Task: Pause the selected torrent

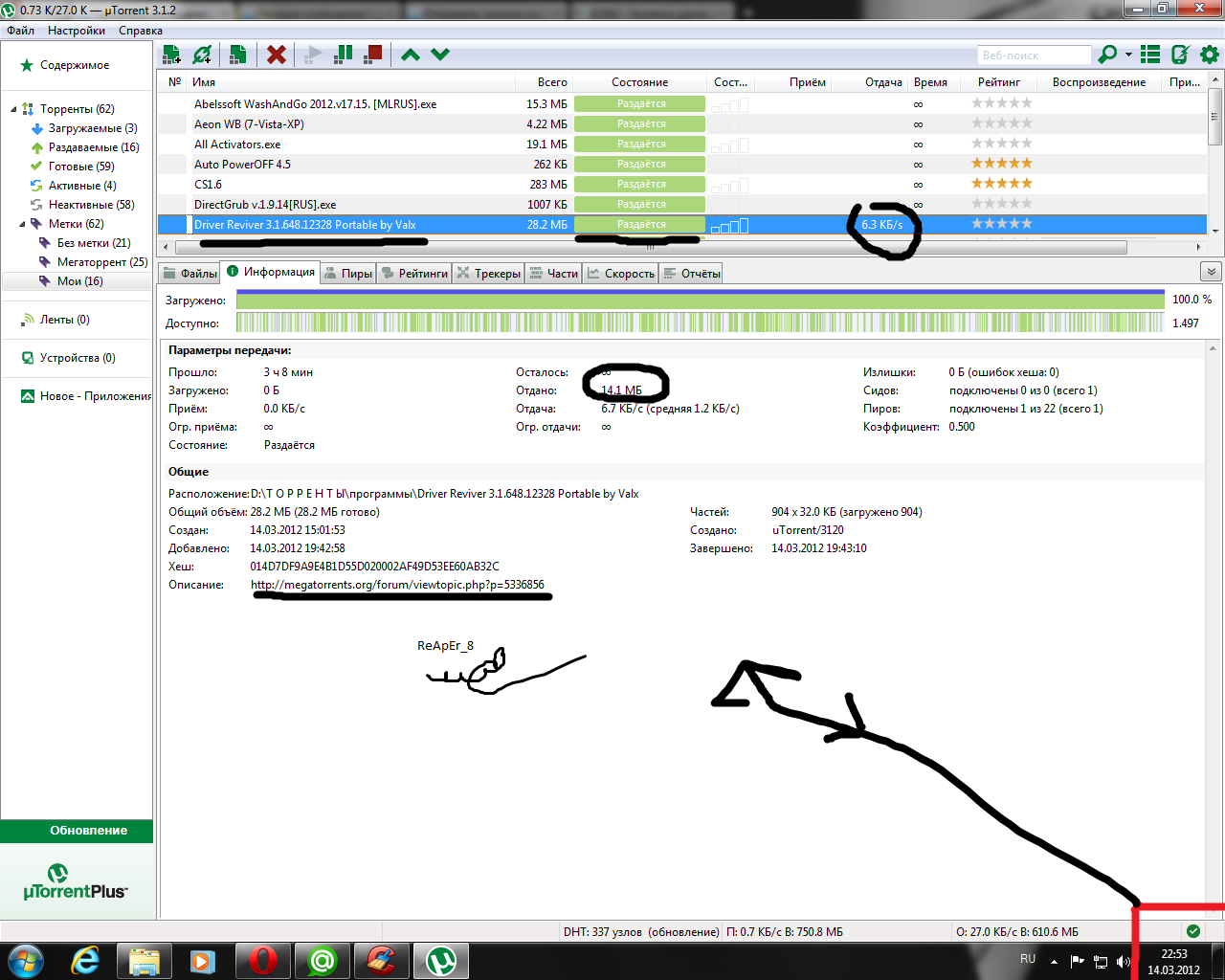Action: click(x=343, y=55)
